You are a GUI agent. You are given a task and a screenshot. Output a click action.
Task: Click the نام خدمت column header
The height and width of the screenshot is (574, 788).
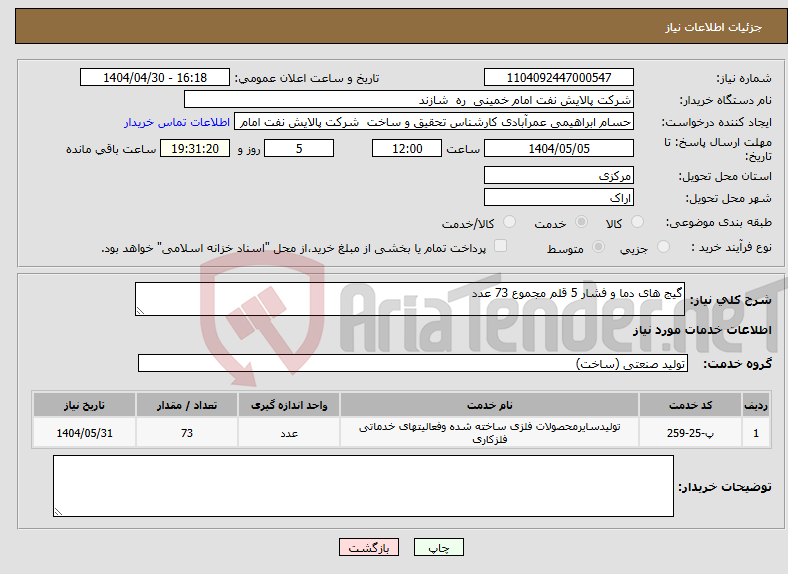489,405
